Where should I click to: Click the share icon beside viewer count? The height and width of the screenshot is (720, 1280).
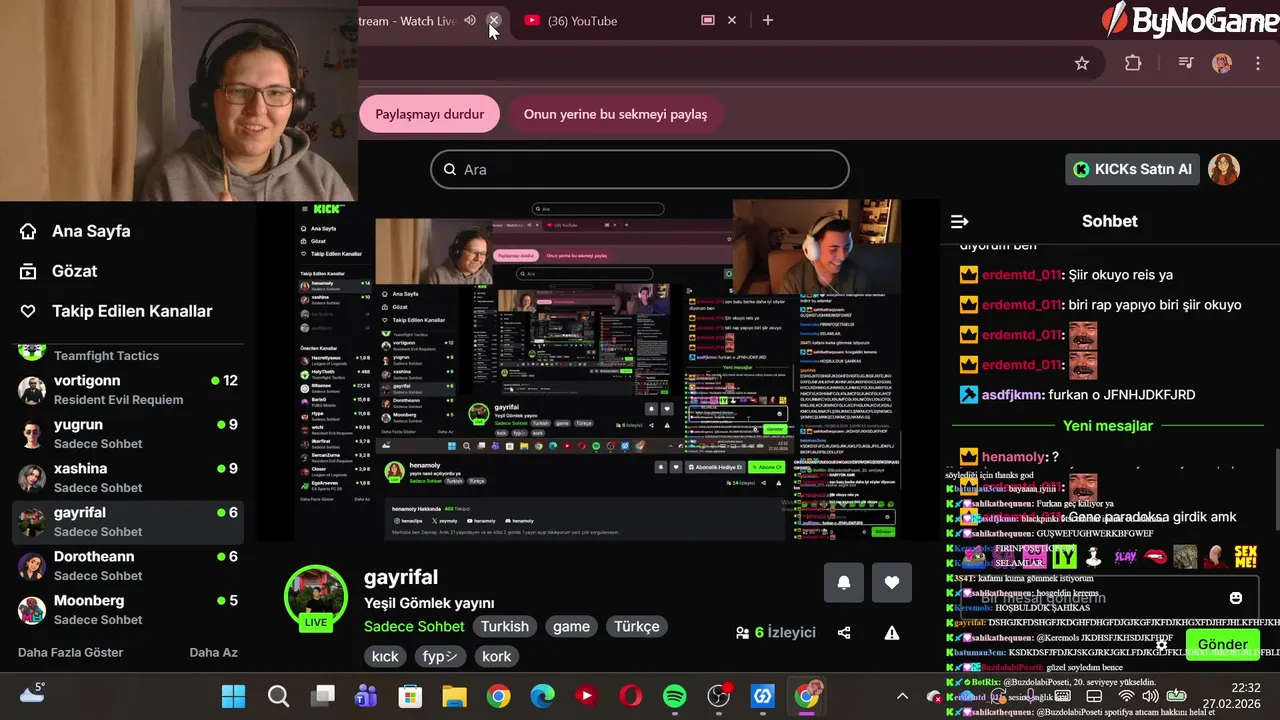point(844,633)
